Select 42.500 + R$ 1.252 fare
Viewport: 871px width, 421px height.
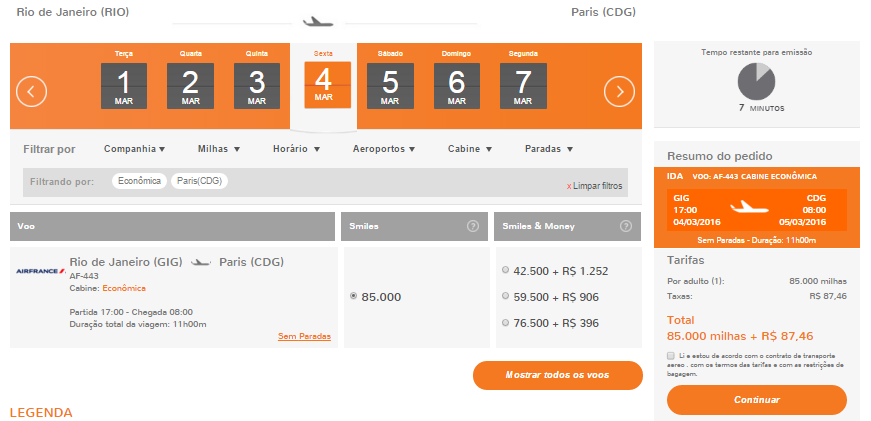(504, 270)
